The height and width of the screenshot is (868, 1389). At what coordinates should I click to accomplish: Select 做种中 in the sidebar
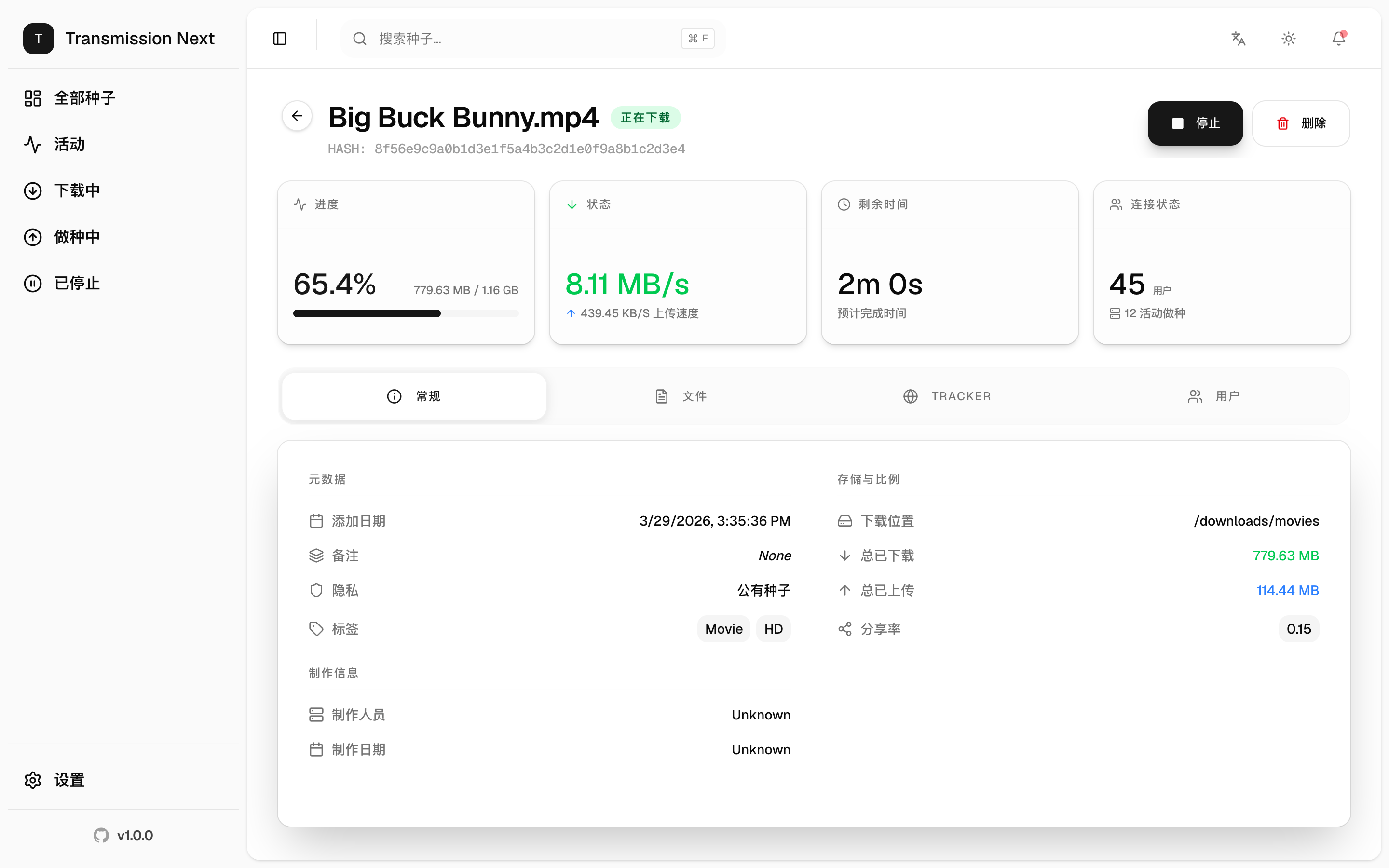point(123,237)
